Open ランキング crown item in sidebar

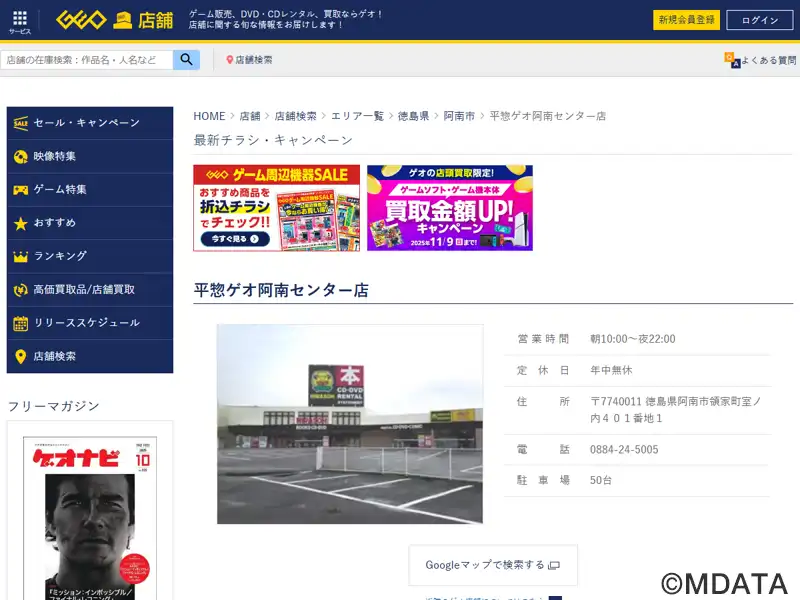(x=89, y=256)
